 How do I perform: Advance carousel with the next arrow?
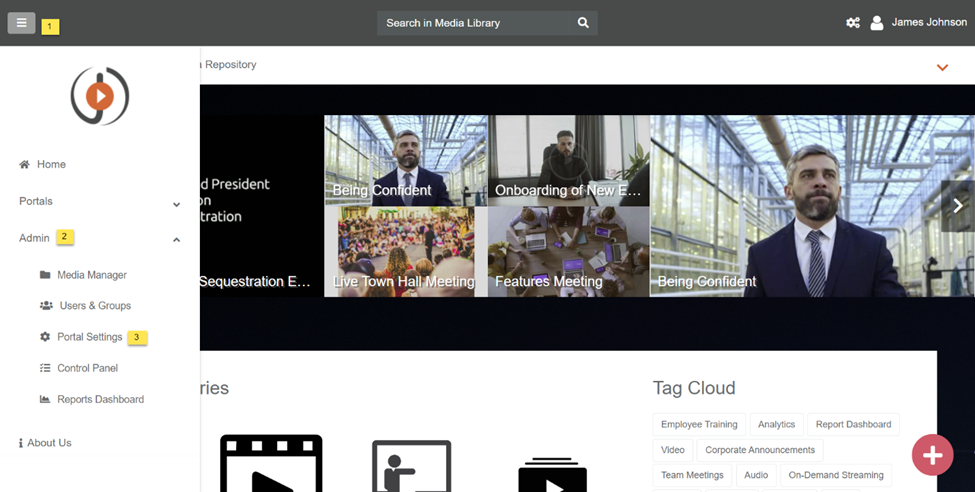coord(957,206)
